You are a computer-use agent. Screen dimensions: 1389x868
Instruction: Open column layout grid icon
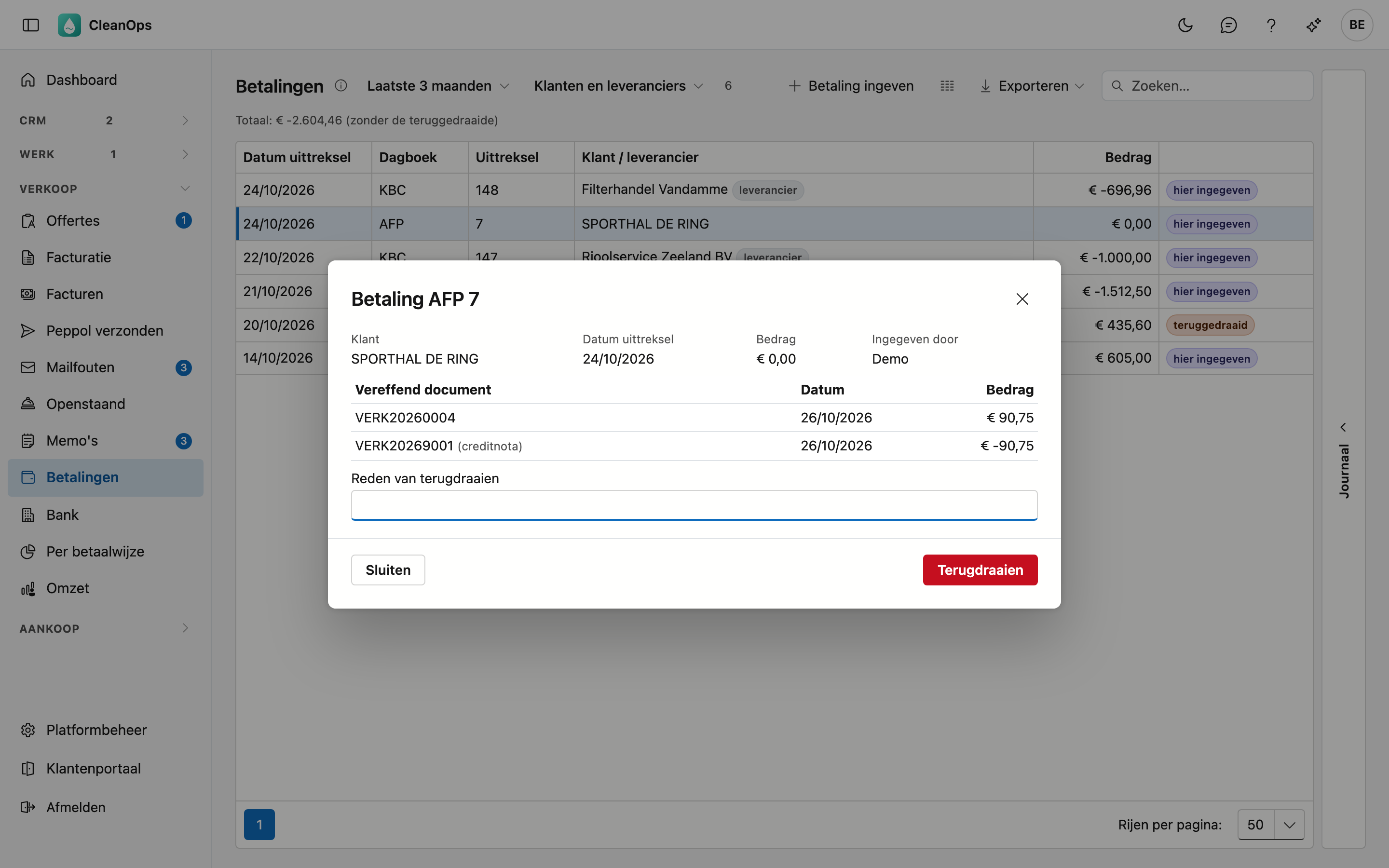947,85
